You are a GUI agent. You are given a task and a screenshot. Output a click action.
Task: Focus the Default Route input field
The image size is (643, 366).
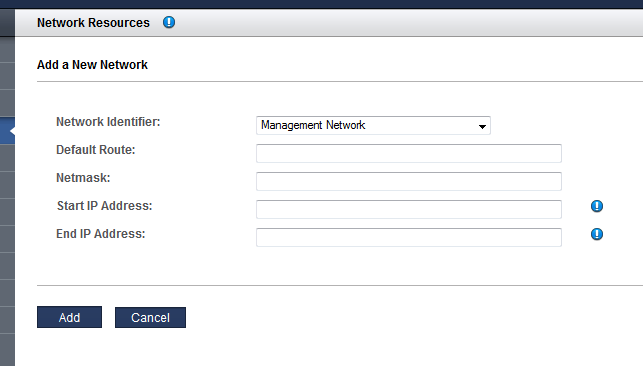409,153
